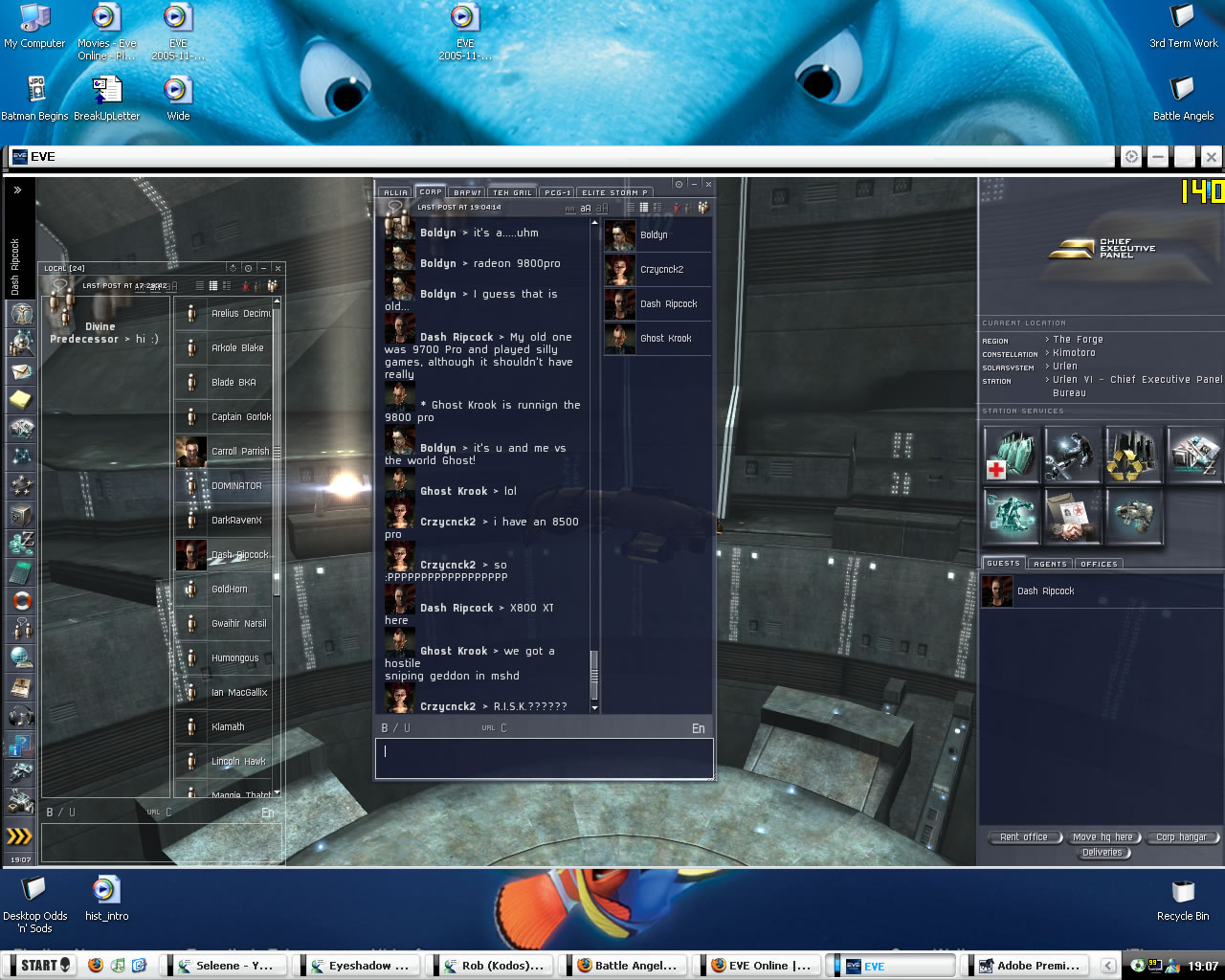This screenshot has height=980, width=1225.
Task: Open the EVE Mail envelope icon
Action: (21, 371)
